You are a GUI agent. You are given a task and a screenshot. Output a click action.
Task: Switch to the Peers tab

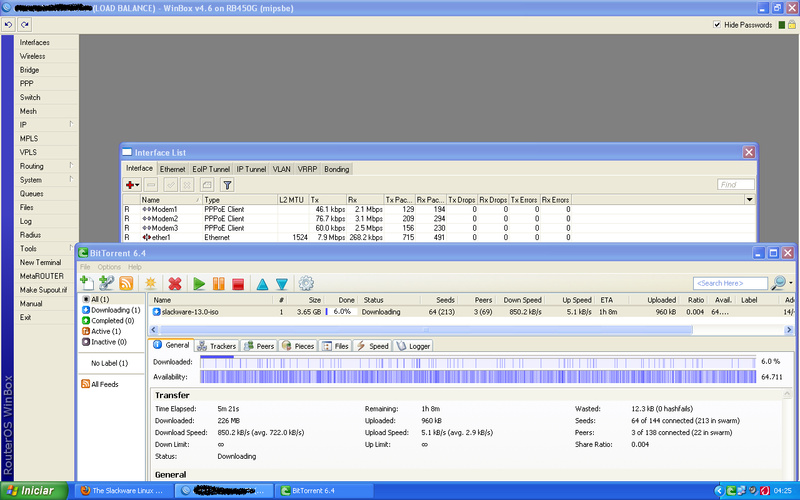point(259,346)
